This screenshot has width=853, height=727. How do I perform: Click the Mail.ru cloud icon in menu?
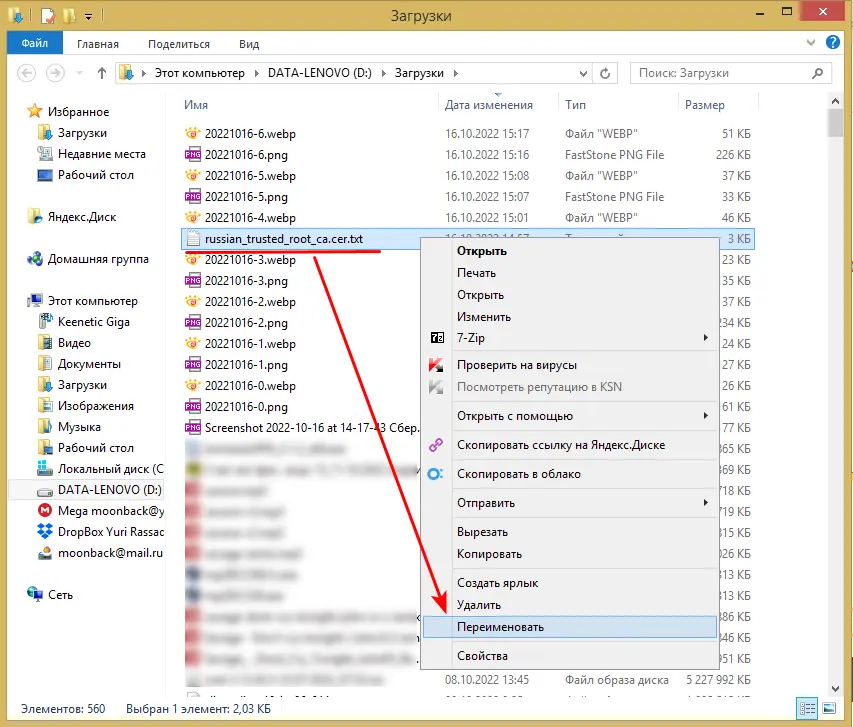tap(436, 474)
